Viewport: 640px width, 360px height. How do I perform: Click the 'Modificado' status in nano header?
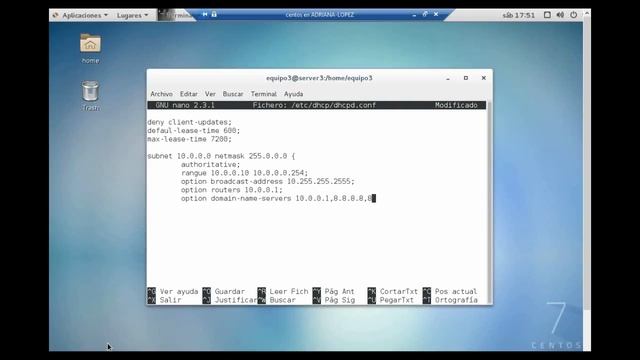456,105
